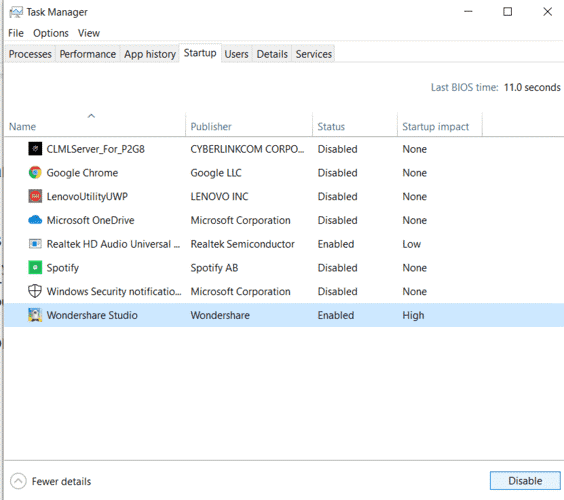The height and width of the screenshot is (500, 564).
Task: Sort list by Startup impact column
Action: 435,127
